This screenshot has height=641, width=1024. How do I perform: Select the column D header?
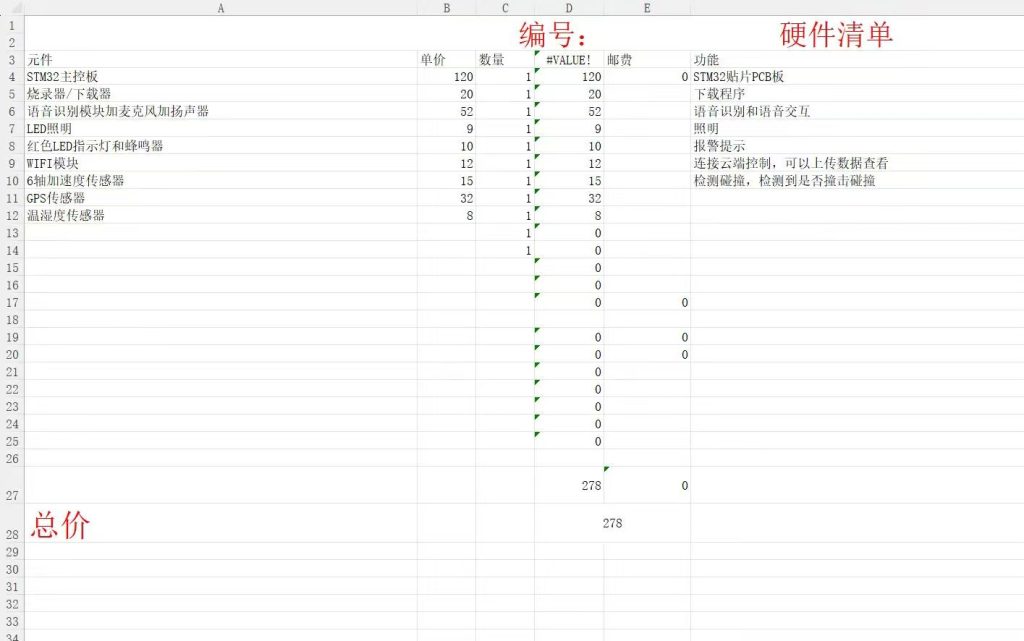point(567,7)
